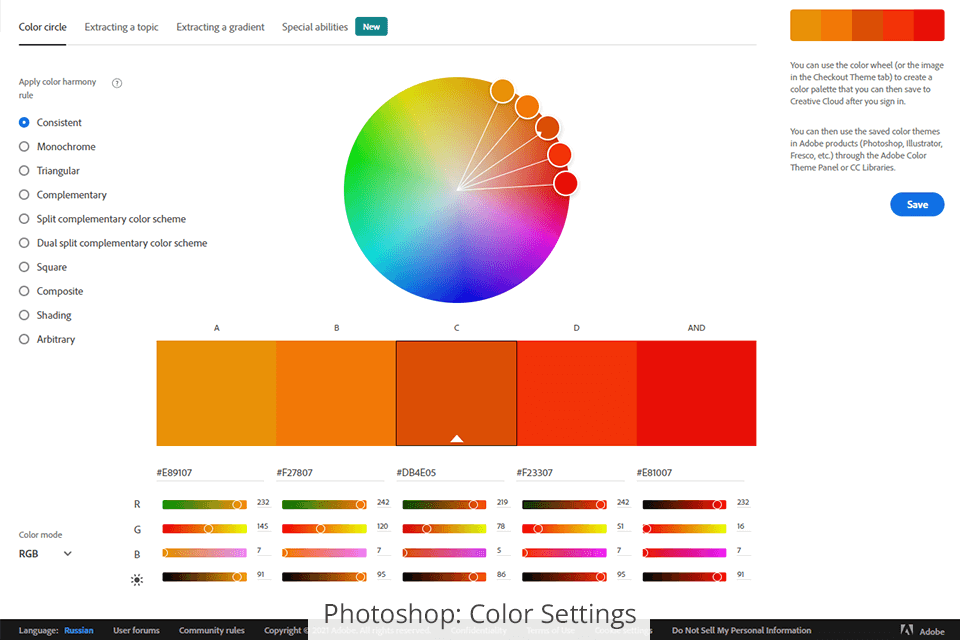
Task: Select the bottom red color wheel handle
Action: 565,183
